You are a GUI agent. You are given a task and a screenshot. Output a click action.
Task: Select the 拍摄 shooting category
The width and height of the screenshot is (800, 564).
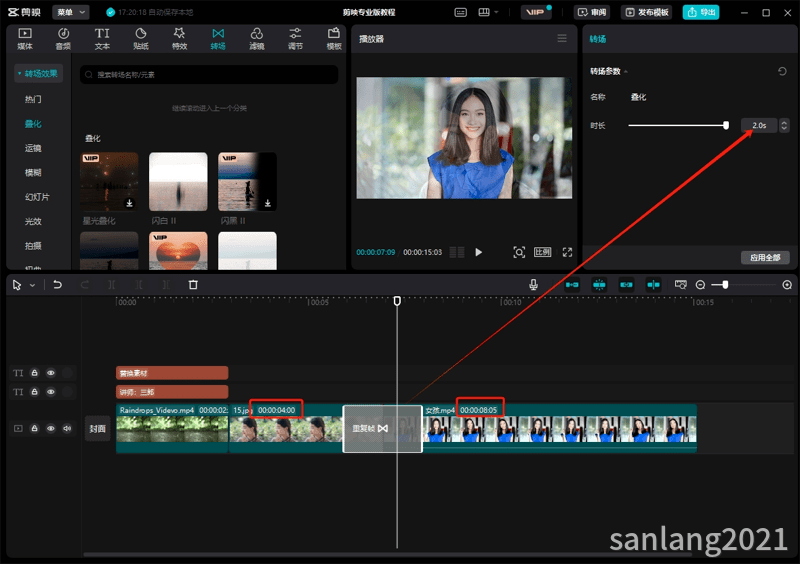click(33, 246)
